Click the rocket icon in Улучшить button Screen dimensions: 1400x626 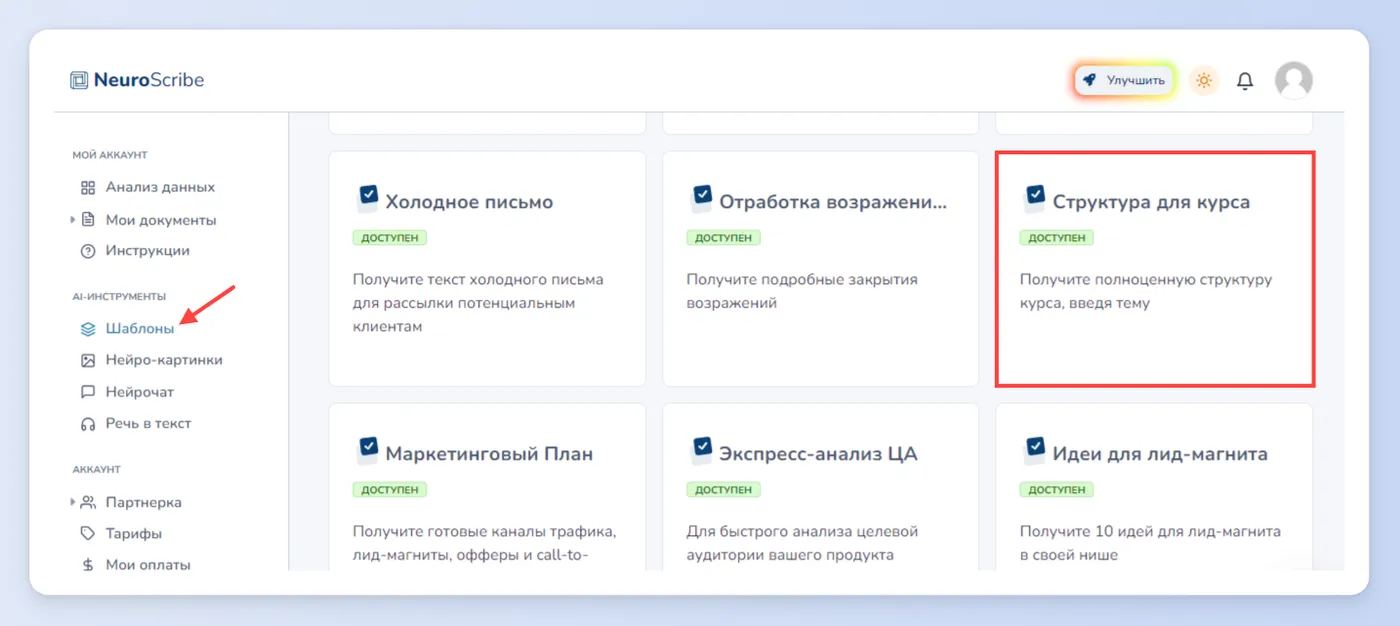(x=1090, y=80)
